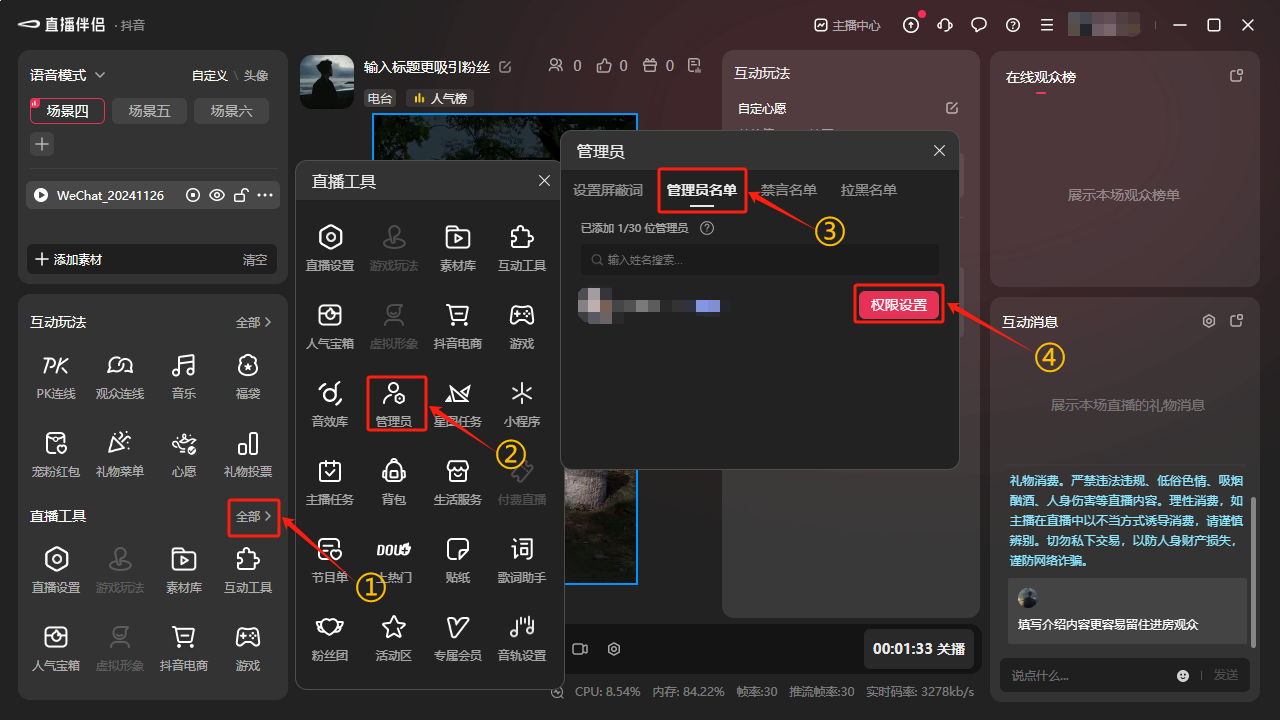Switch to 拉黑名单 tab

click(869, 190)
